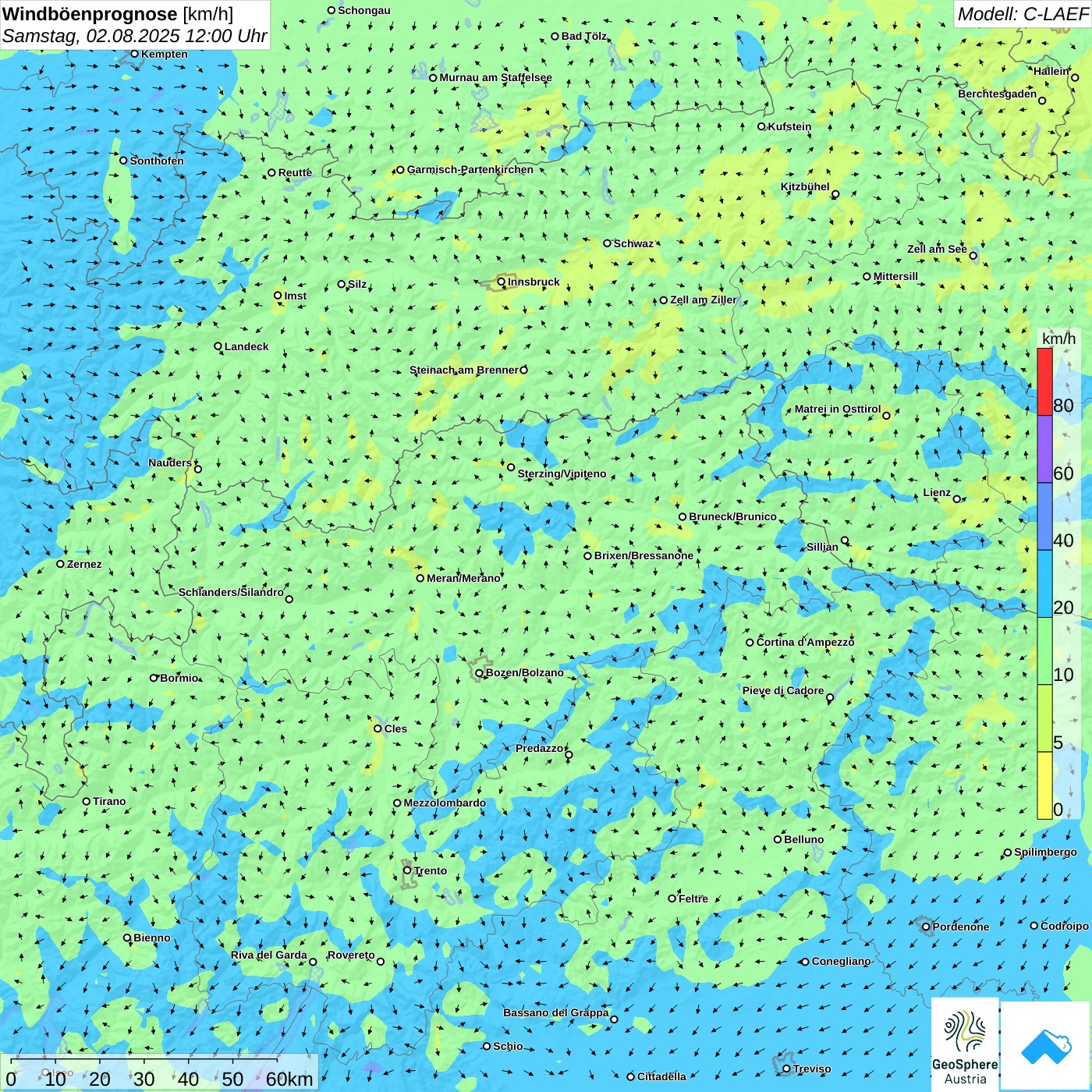
Task: Click the Bassano del Grappa label
Action: (x=556, y=1012)
